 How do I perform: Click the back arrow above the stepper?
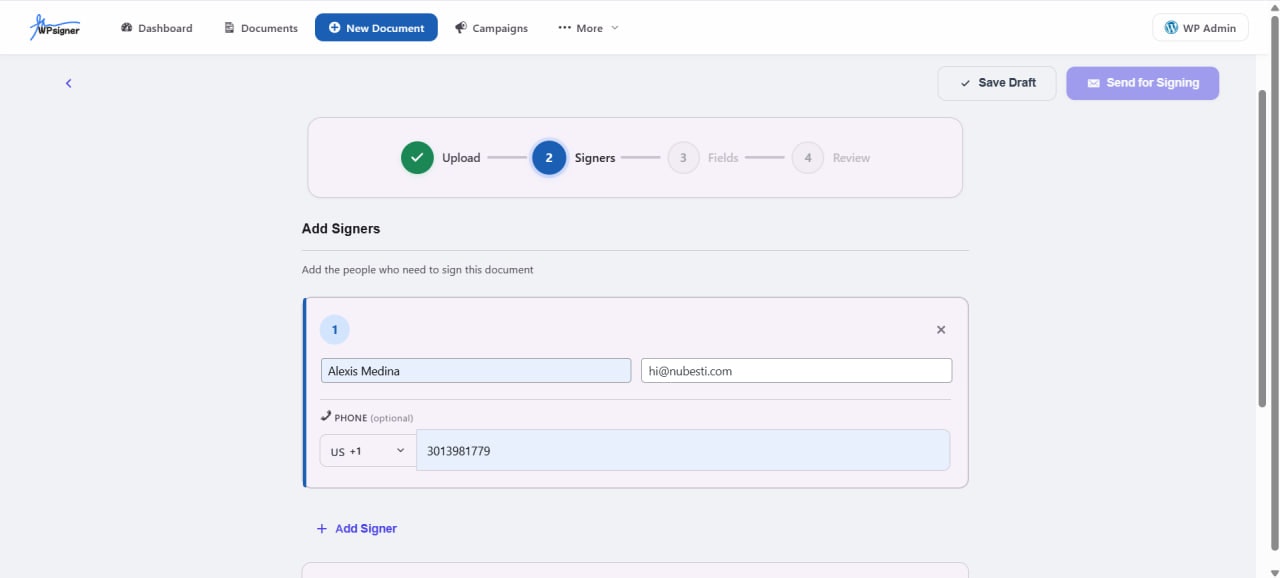coord(68,83)
